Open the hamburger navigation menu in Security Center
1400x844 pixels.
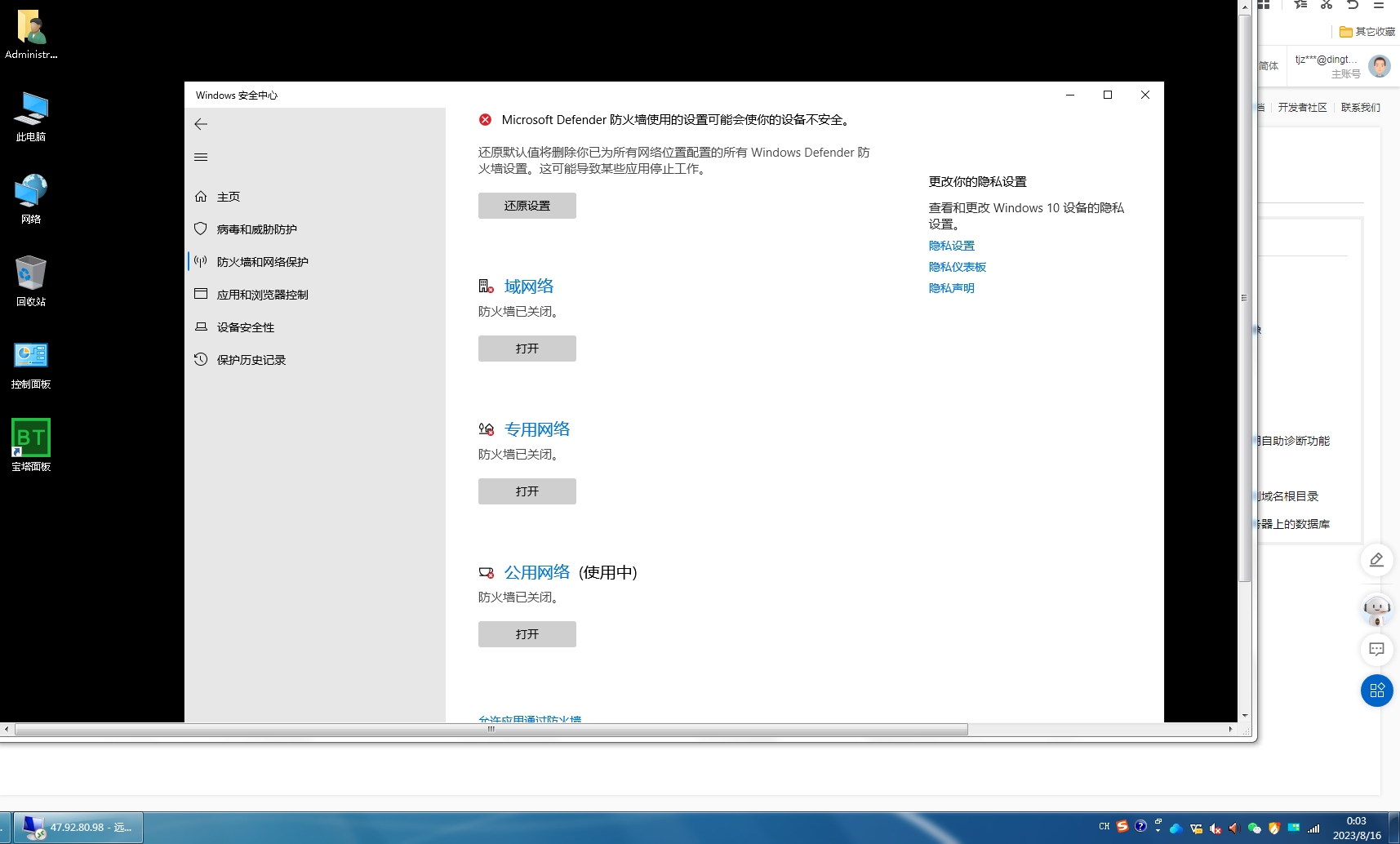(x=201, y=157)
